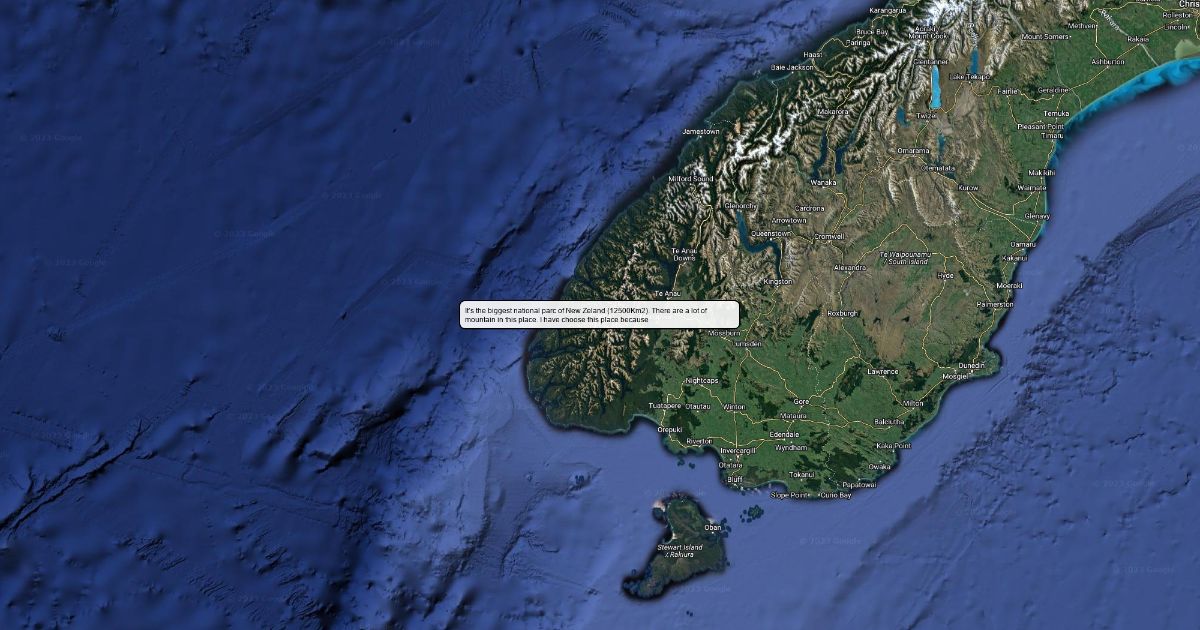Select the Te Waipounamu South Island label
Image resolution: width=1200 pixels, height=630 pixels.
(x=904, y=258)
